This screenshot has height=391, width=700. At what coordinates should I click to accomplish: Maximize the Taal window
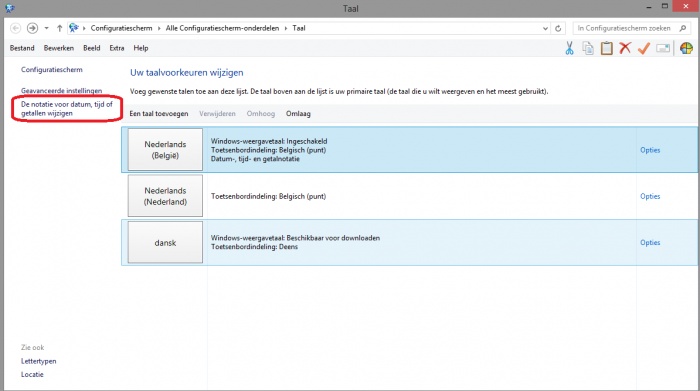tap(665, 6)
